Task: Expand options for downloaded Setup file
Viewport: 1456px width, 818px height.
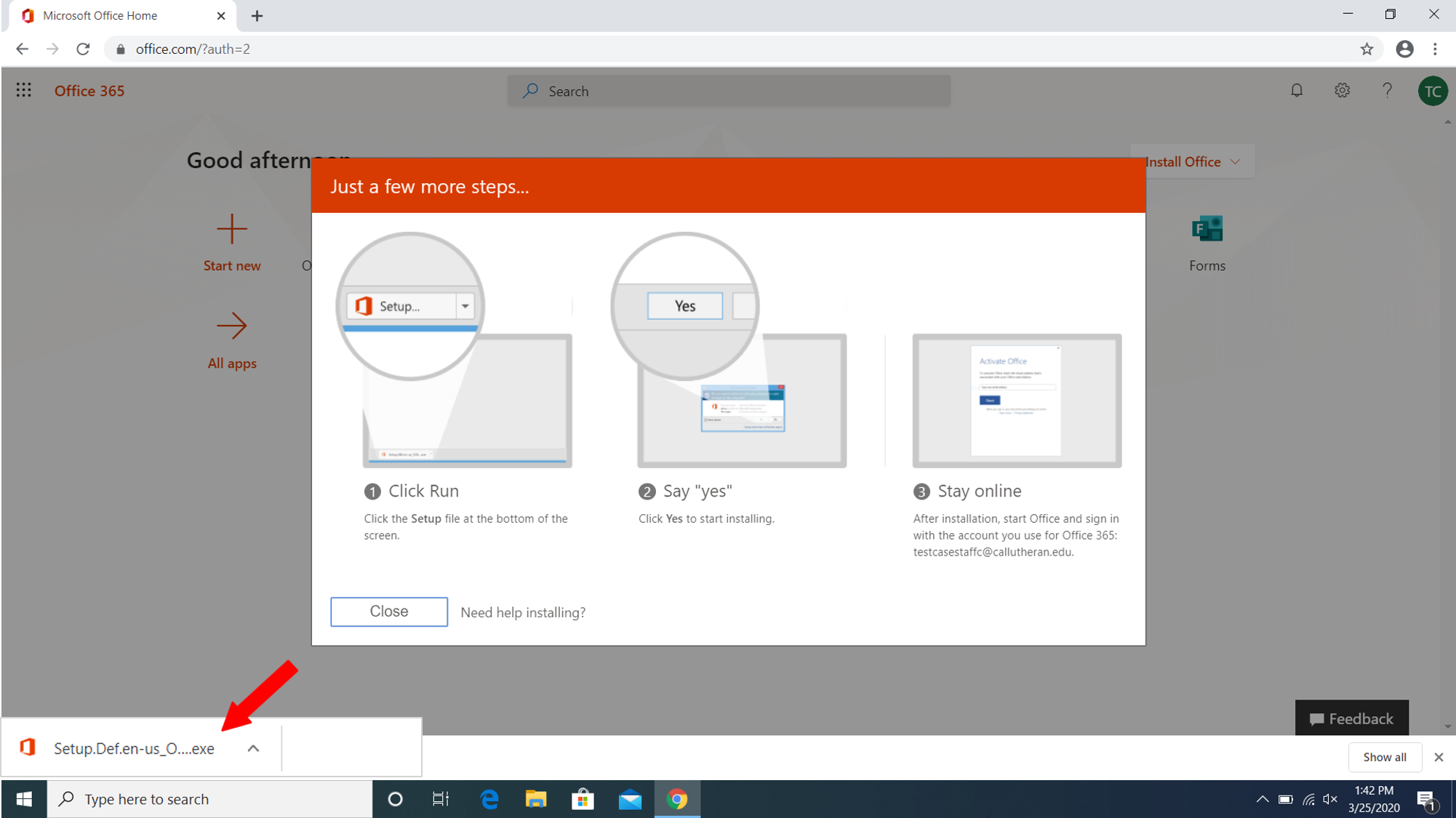Action: (x=253, y=748)
